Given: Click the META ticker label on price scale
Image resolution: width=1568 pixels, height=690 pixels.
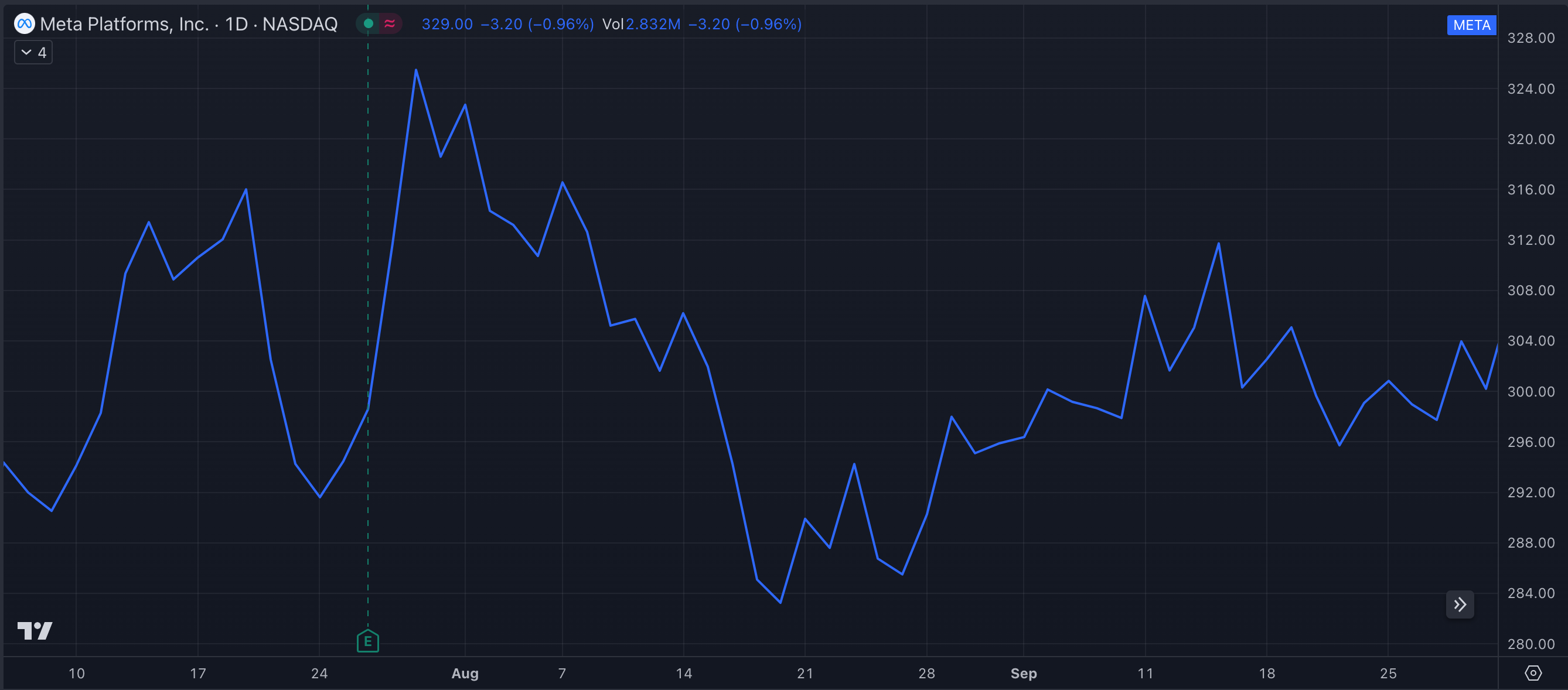Looking at the screenshot, I should coord(1471,25).
